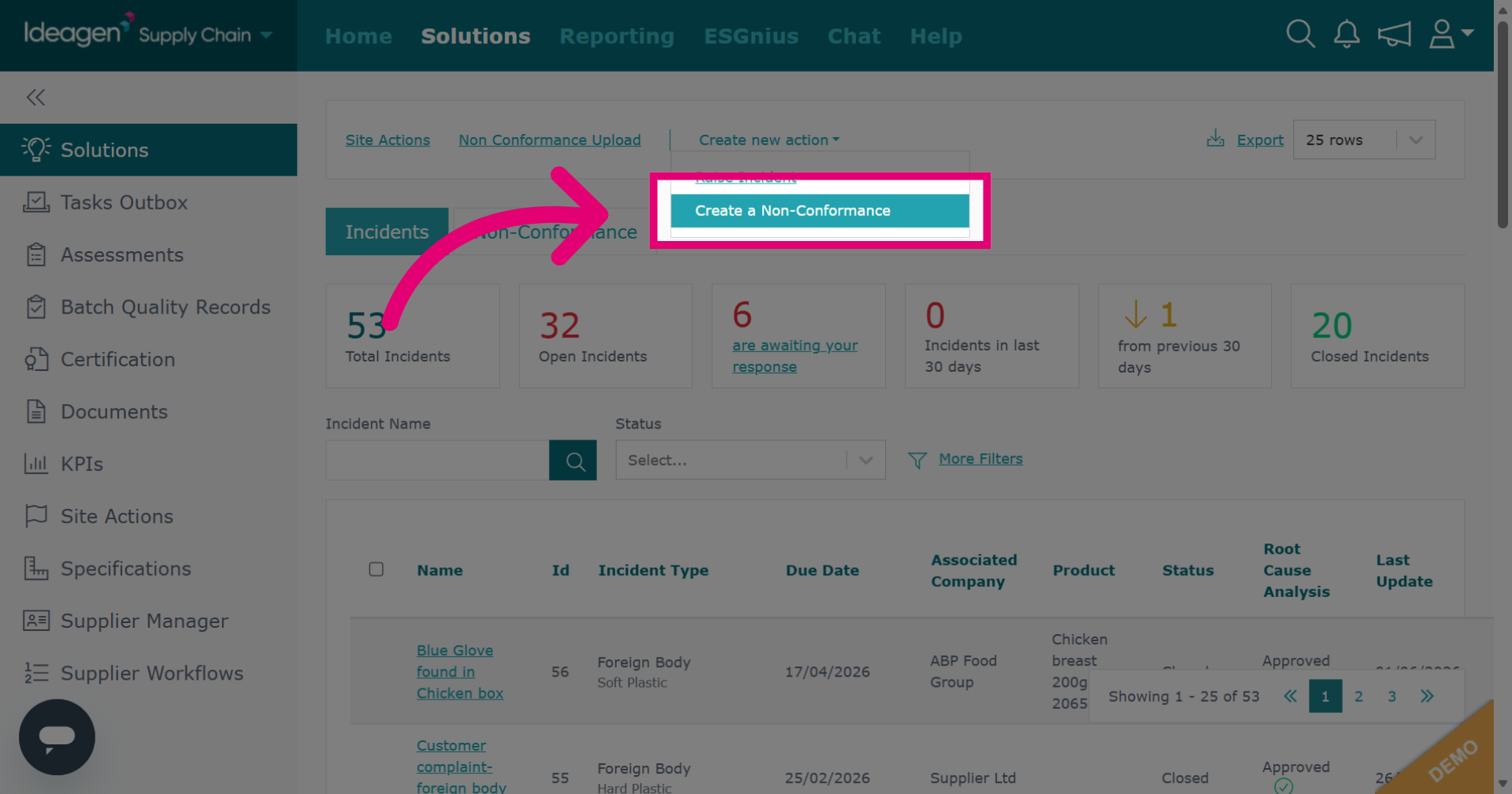
Task: Click the Incident Name input field
Action: 437,460
